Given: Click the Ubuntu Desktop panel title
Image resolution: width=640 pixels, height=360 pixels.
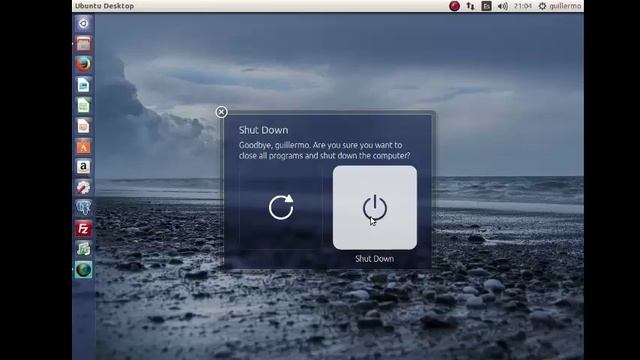Looking at the screenshot, I should [104, 6].
